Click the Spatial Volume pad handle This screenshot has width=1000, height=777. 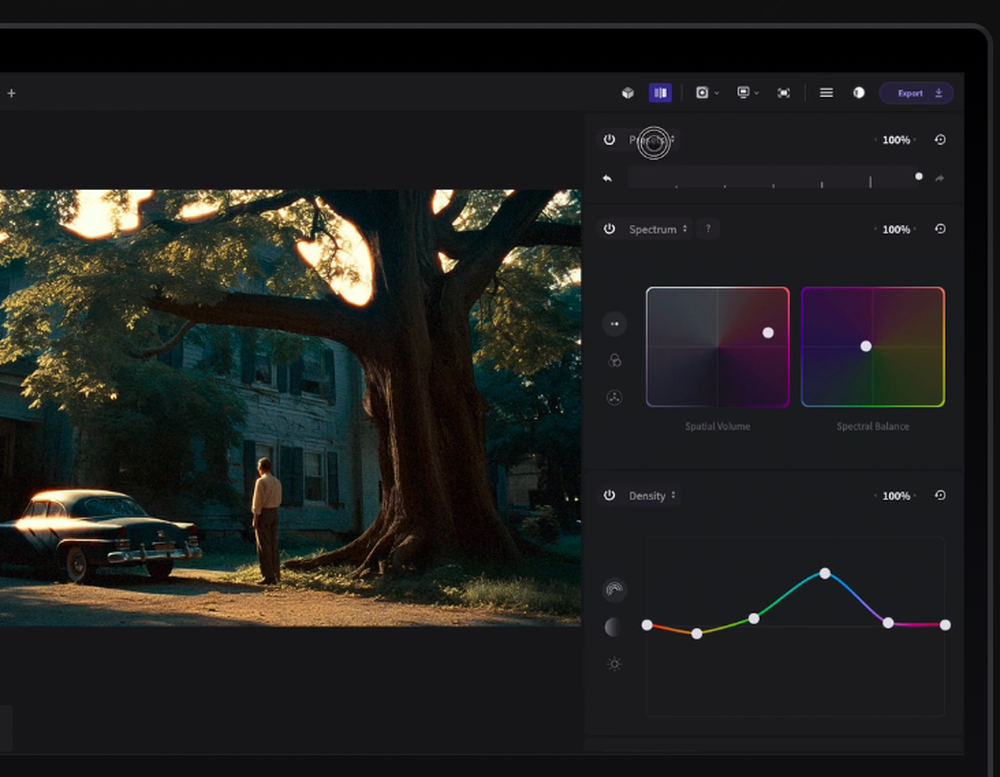pos(768,332)
